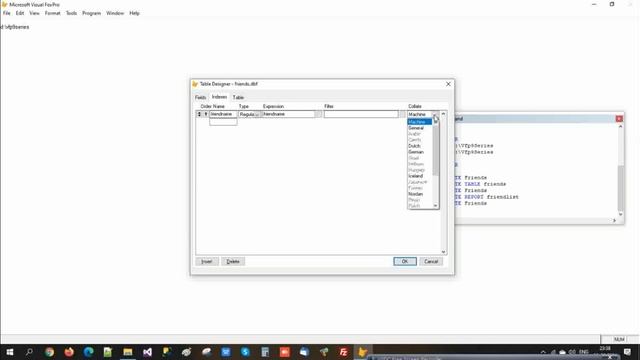
Task: Open the Format menu
Action: coord(52,13)
